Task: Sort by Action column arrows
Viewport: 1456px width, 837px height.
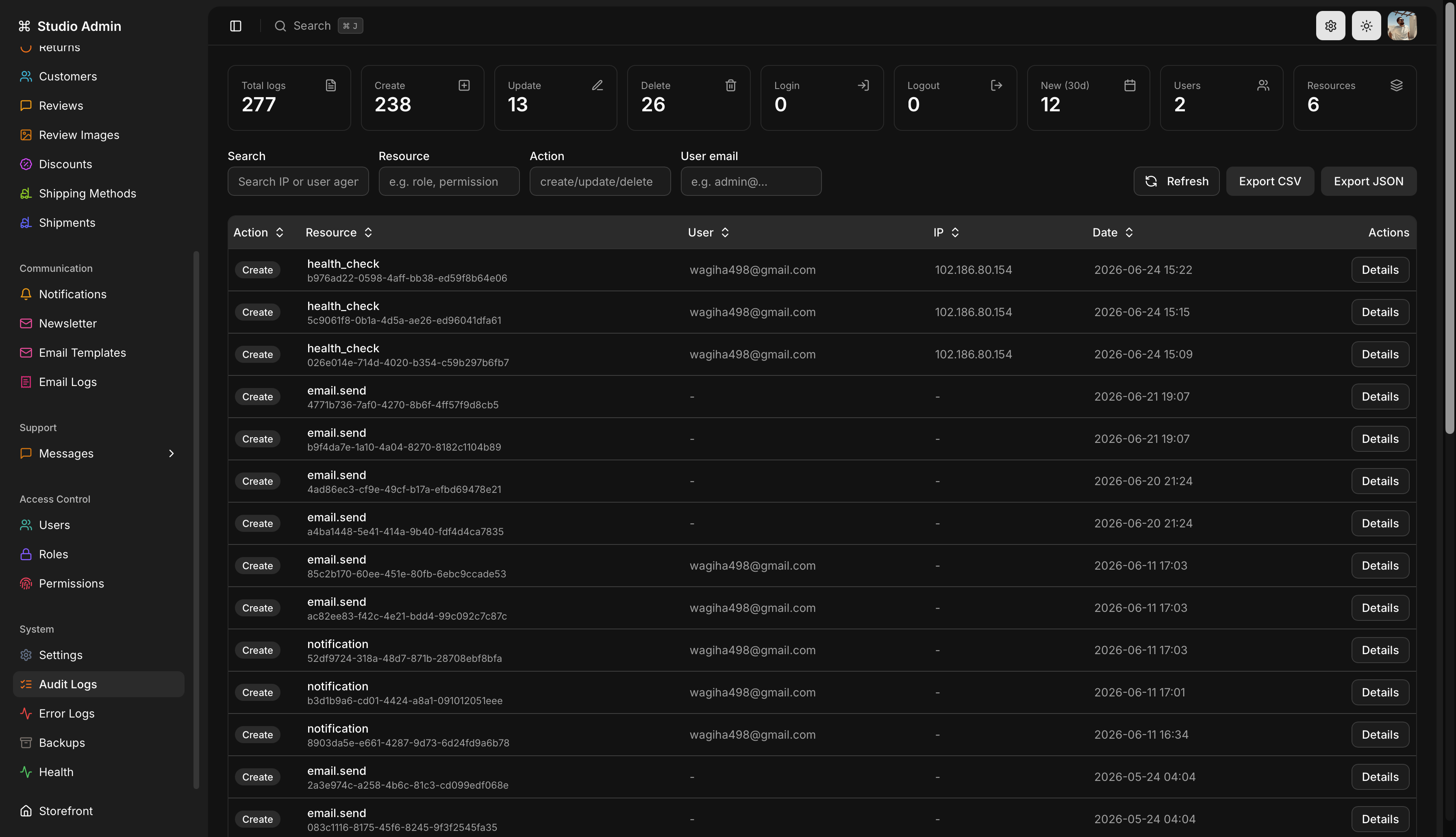Action: 280,232
